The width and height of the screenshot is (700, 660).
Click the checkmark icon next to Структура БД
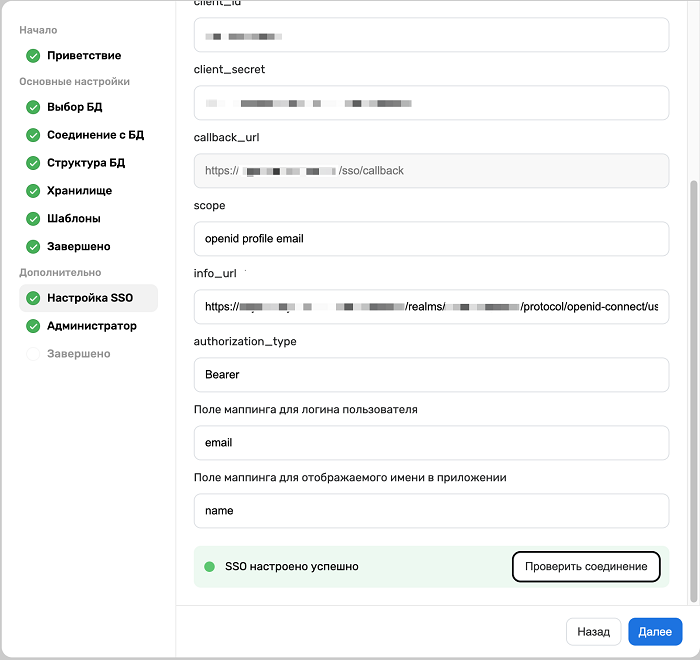point(34,163)
